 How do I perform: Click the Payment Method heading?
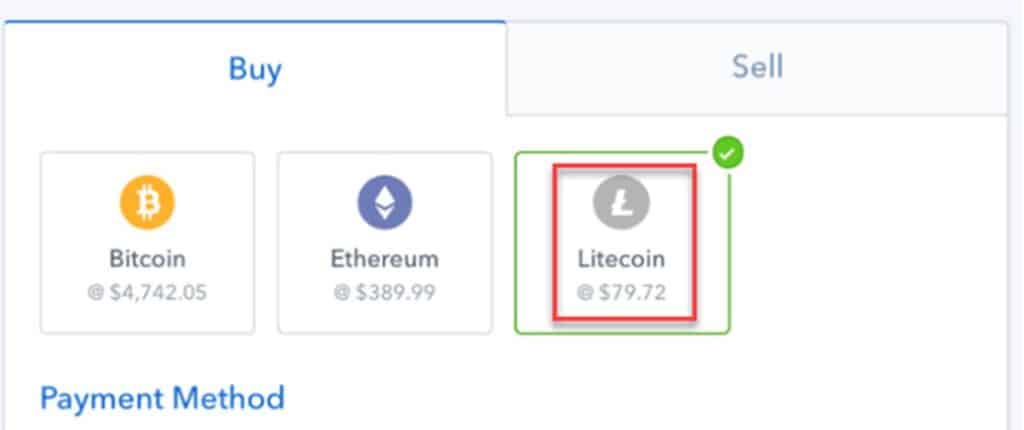[162, 398]
